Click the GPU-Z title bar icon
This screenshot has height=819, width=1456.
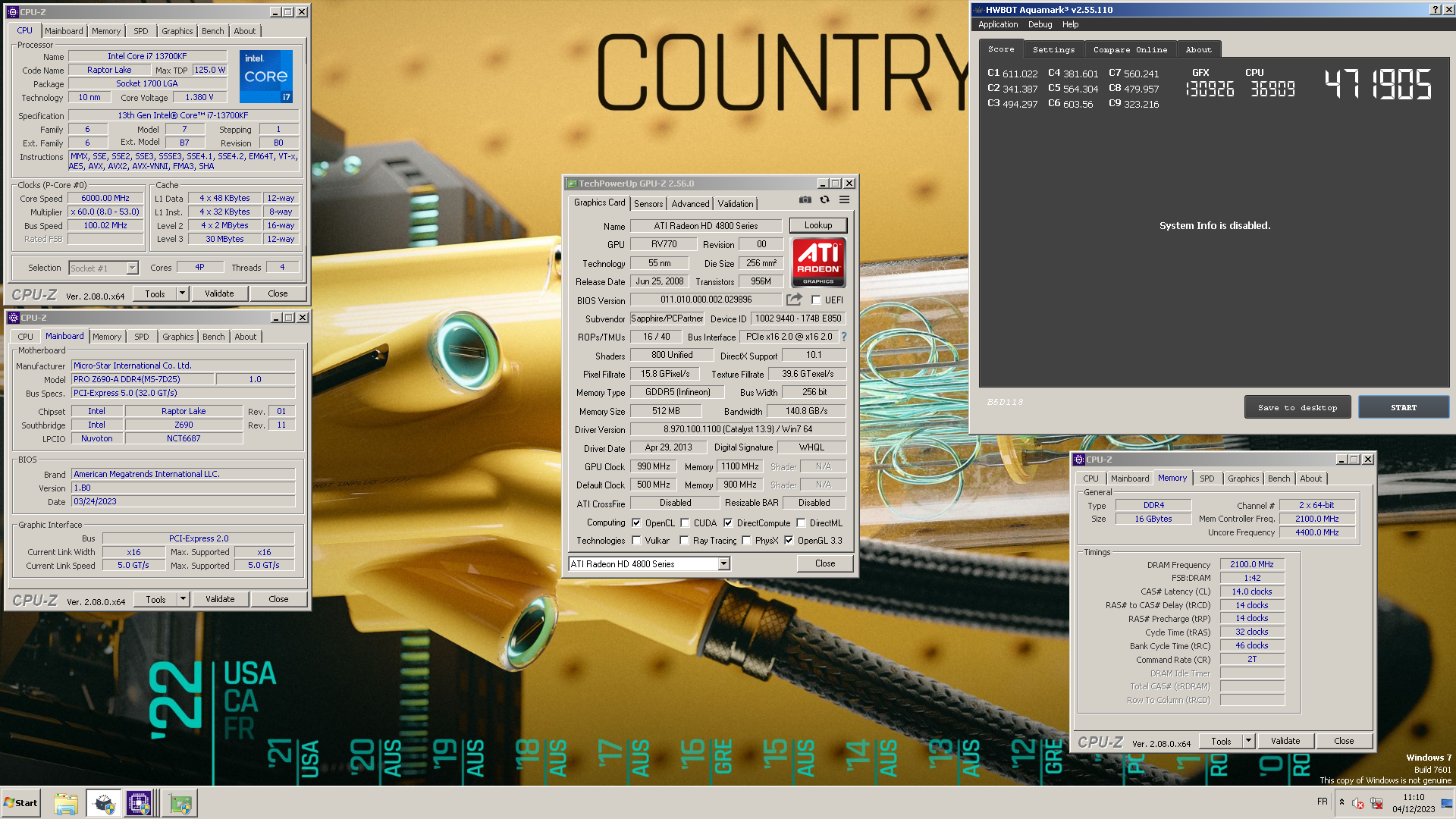(572, 184)
